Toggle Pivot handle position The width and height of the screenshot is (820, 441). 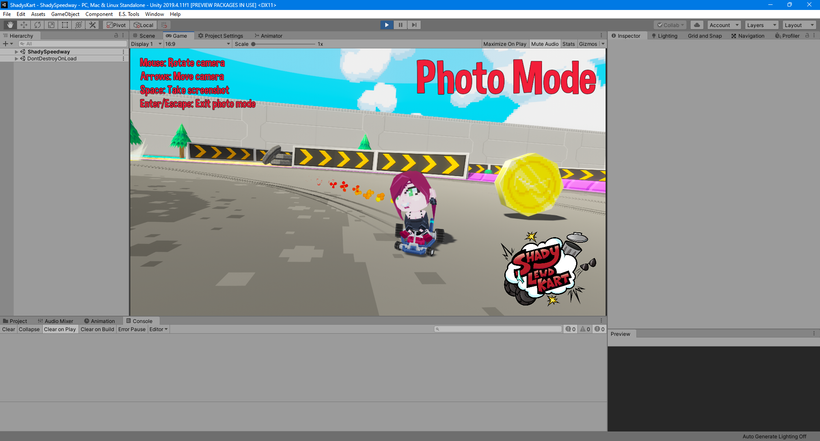(116, 25)
